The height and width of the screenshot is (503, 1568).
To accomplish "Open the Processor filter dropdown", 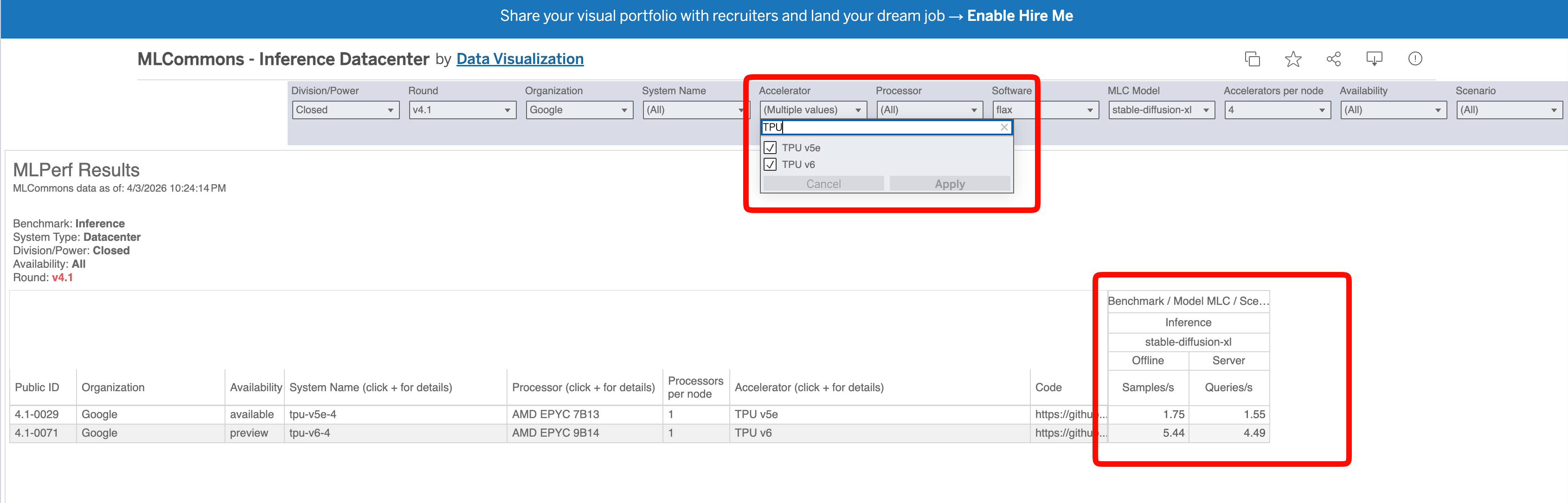I will [x=930, y=110].
